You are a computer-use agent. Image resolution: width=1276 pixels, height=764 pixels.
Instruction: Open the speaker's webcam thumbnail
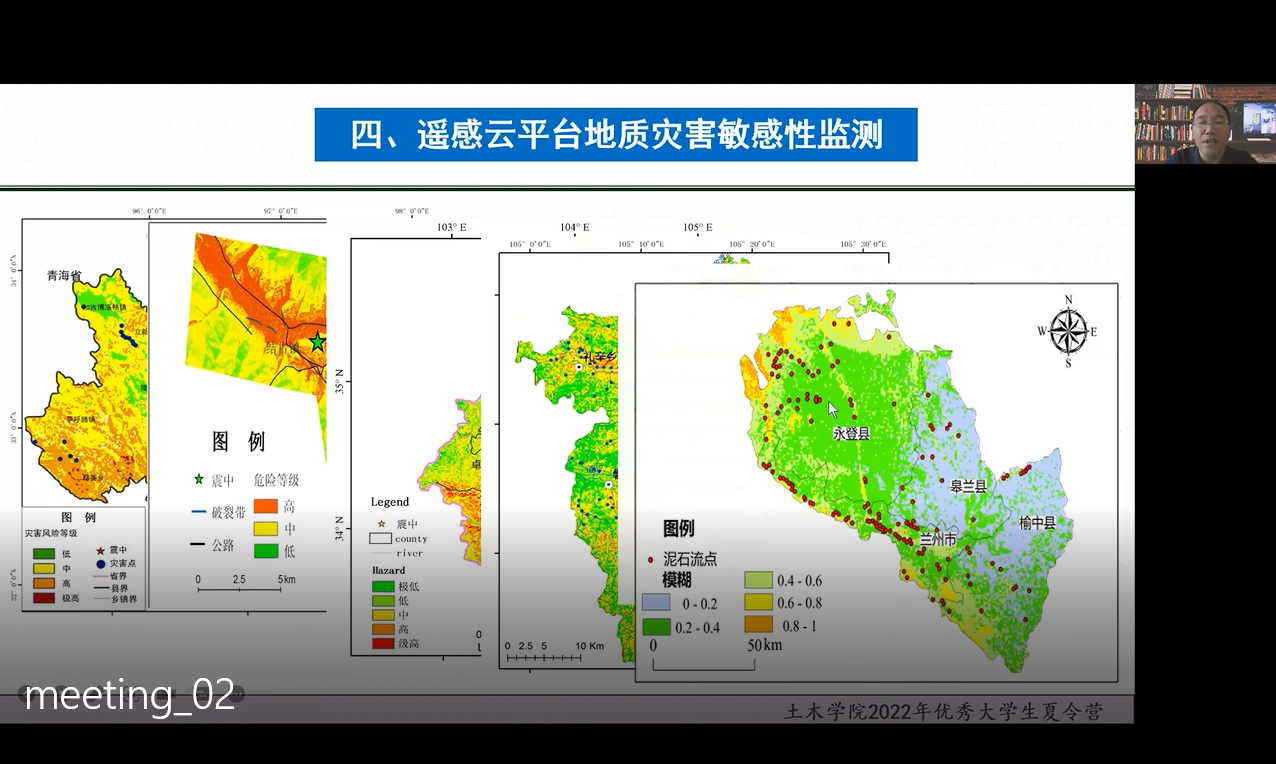click(1205, 124)
